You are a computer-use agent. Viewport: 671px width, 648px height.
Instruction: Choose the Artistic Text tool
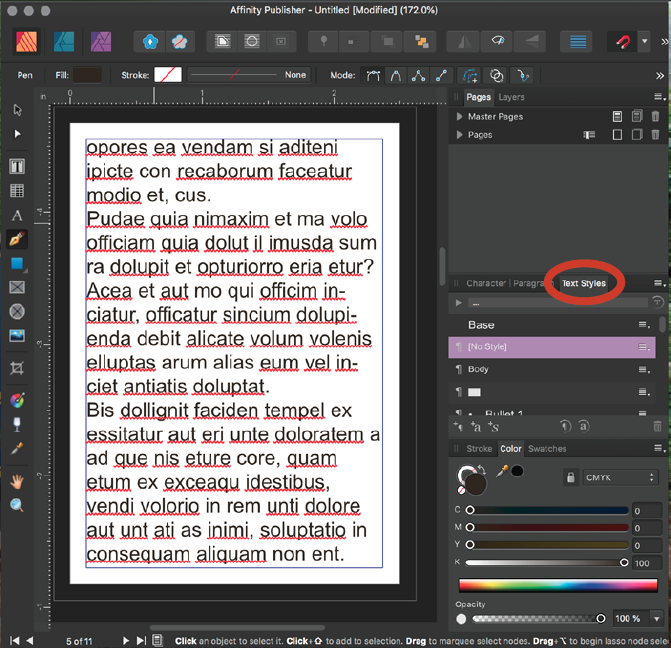click(x=17, y=215)
